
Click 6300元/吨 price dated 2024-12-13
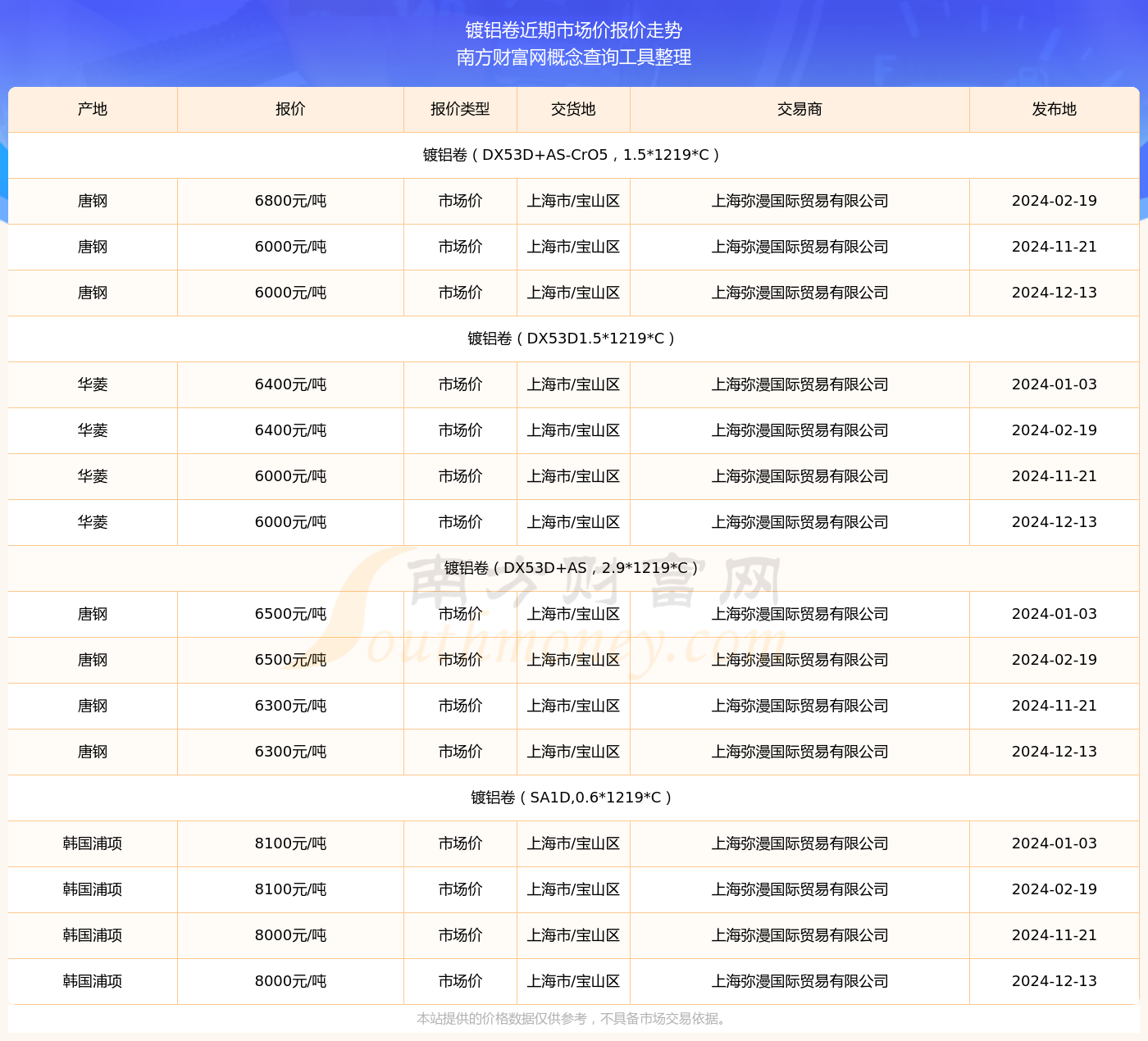coord(290,752)
